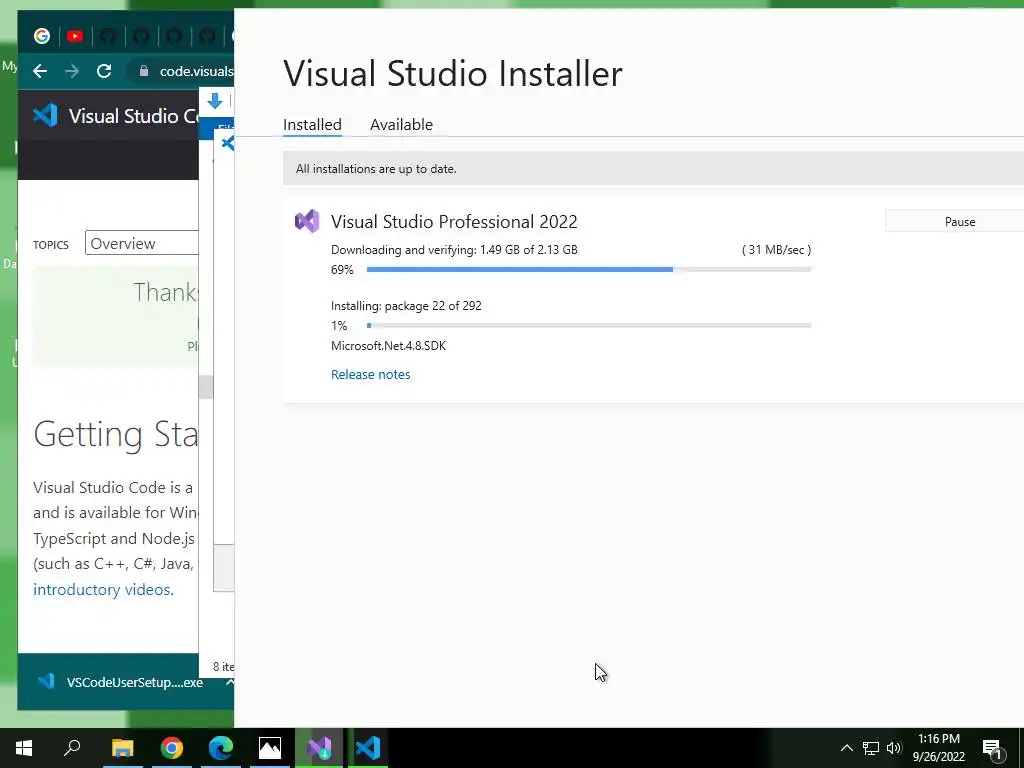This screenshot has height=768, width=1024.
Task: Click 'Installing: package 22 of 292' text
Action: 406,306
